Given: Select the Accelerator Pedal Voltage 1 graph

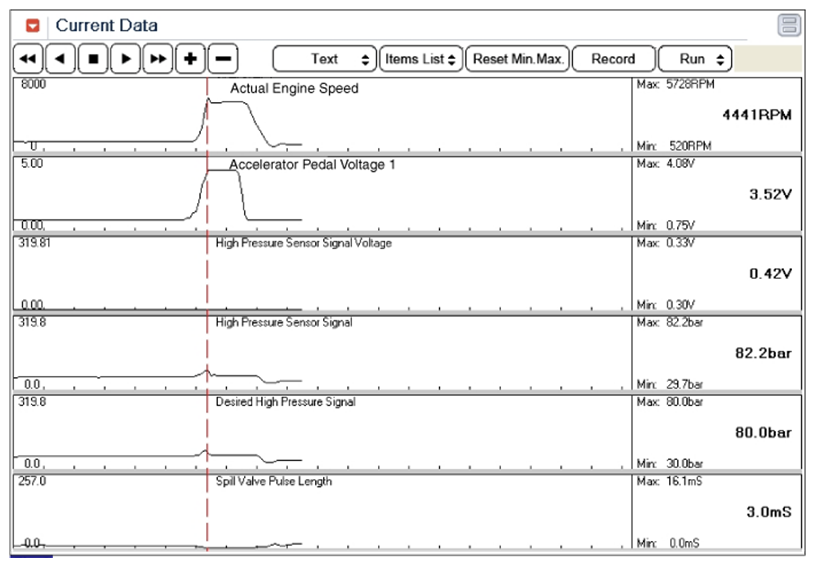Looking at the screenshot, I should (320, 194).
